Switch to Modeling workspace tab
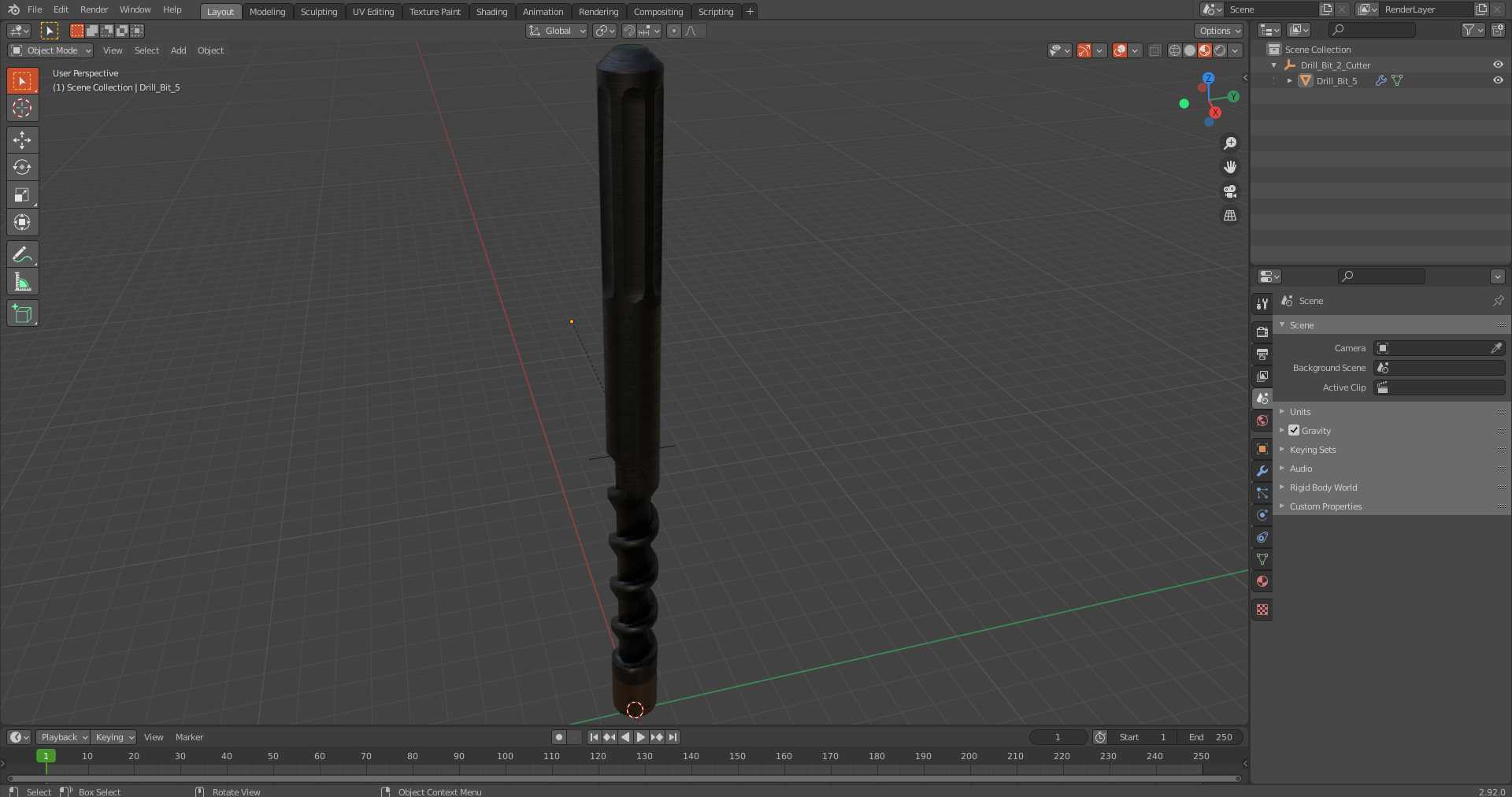 click(x=268, y=12)
